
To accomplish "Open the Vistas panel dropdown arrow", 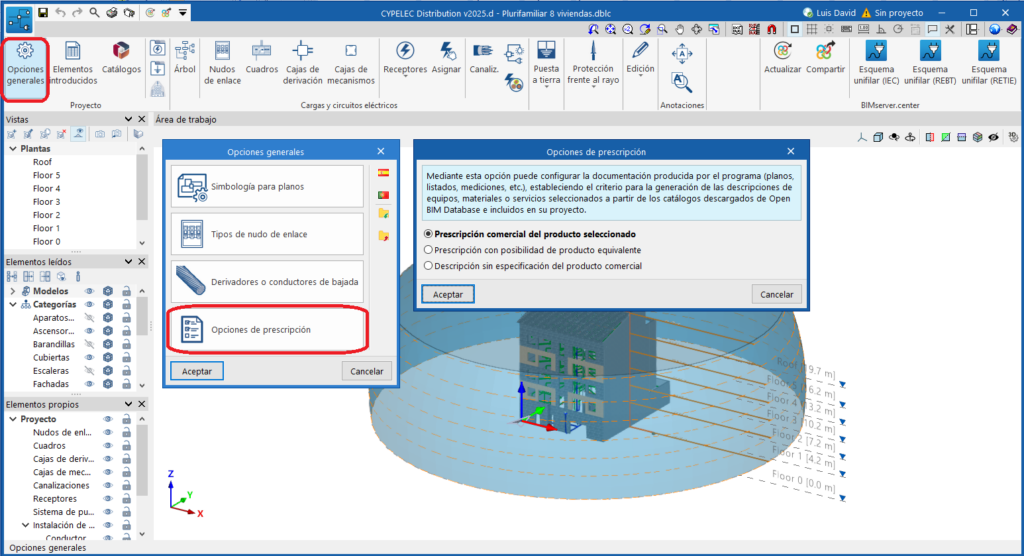I will click(128, 119).
